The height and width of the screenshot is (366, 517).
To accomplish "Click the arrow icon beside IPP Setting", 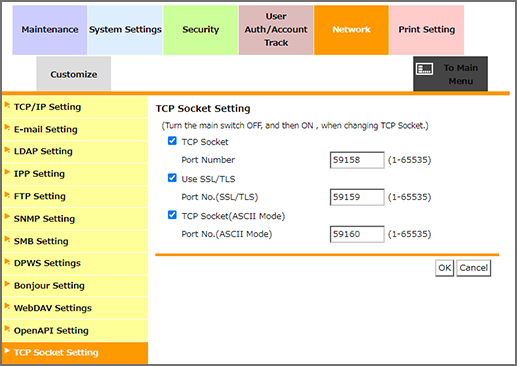I will pos(7,172).
